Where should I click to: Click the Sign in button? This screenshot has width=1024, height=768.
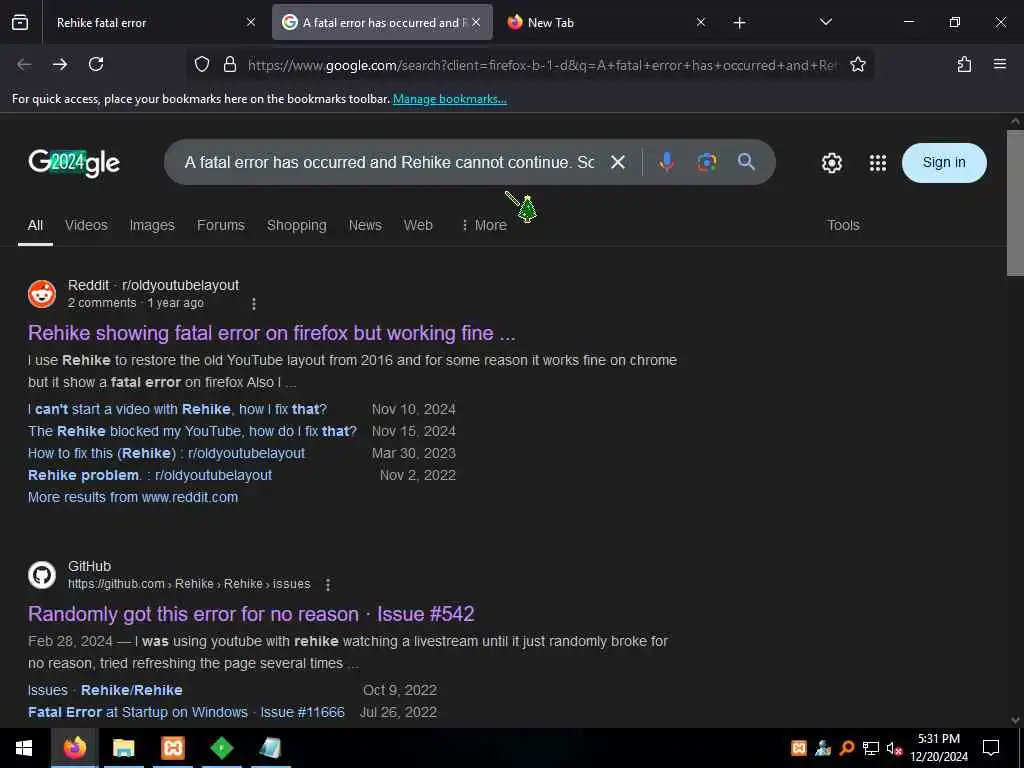(944, 163)
